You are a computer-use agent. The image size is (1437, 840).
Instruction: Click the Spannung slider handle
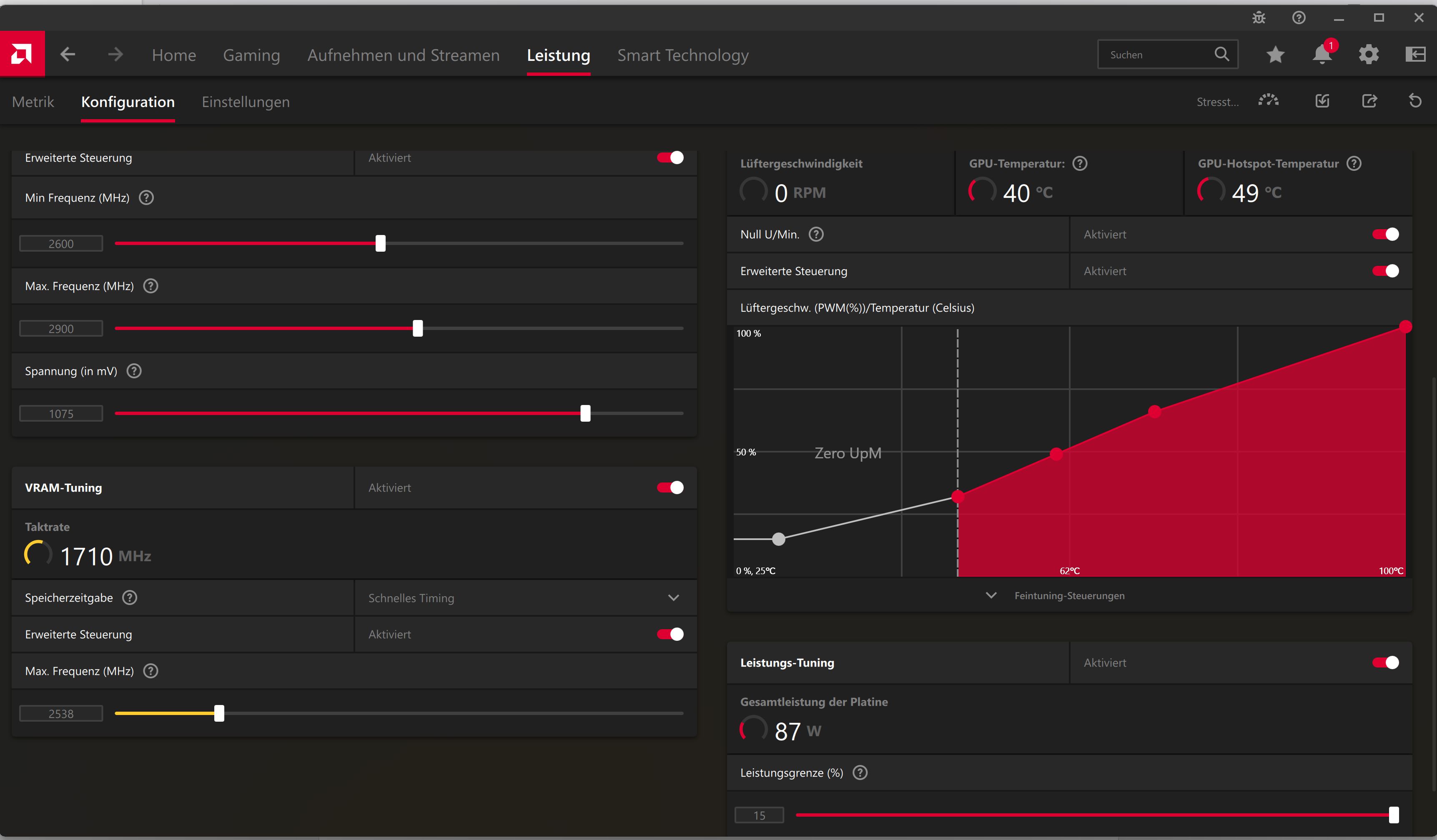(x=586, y=413)
